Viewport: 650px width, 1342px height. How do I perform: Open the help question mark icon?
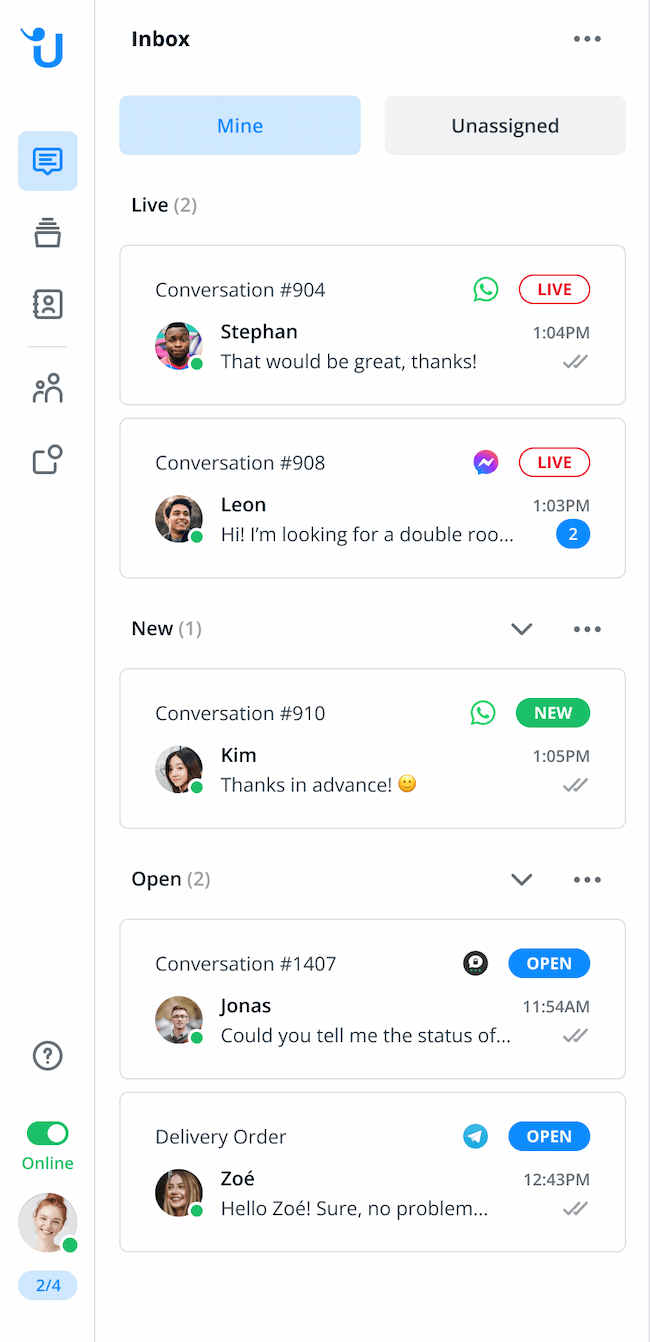tap(47, 1055)
